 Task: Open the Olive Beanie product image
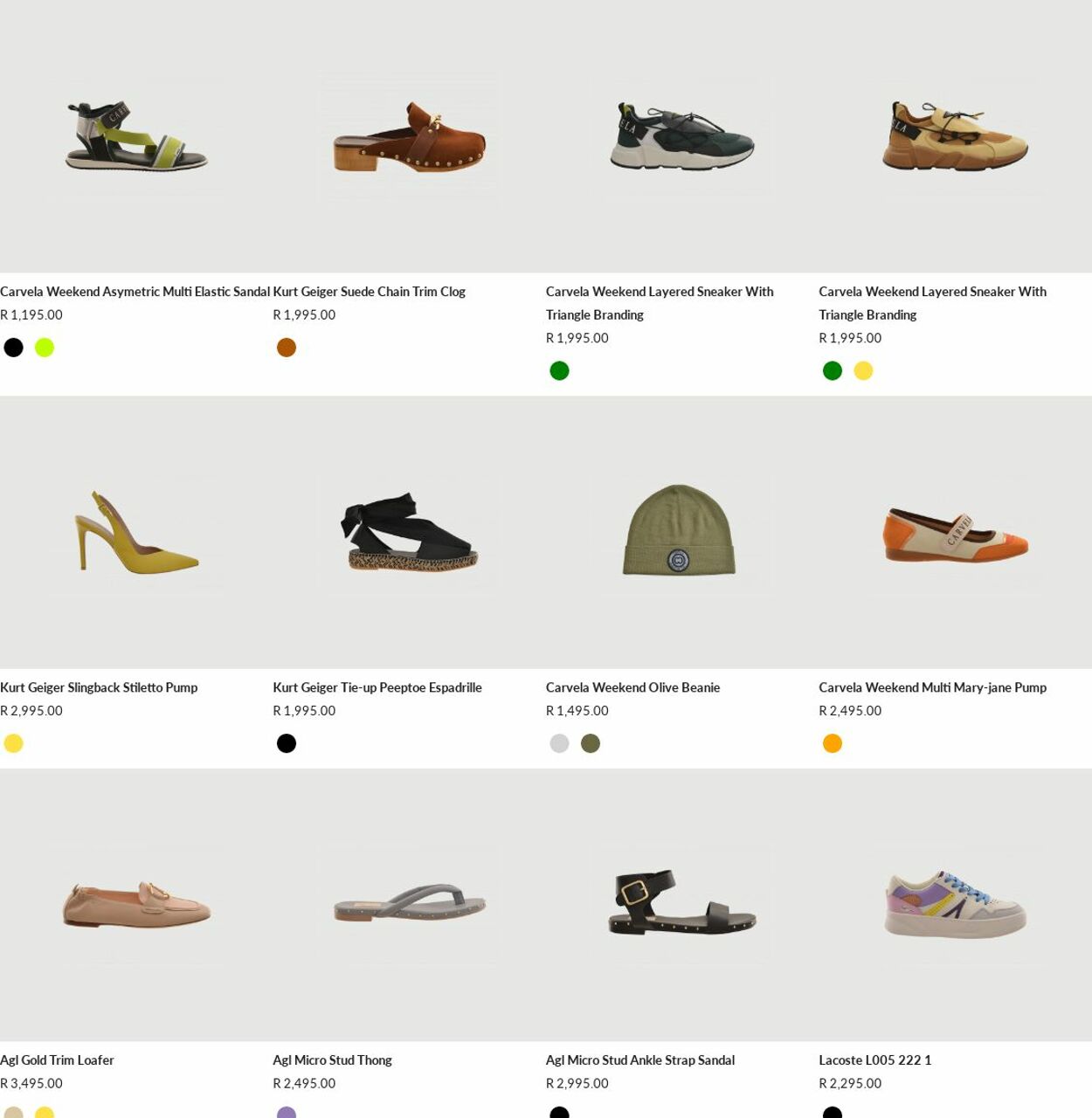(682, 532)
